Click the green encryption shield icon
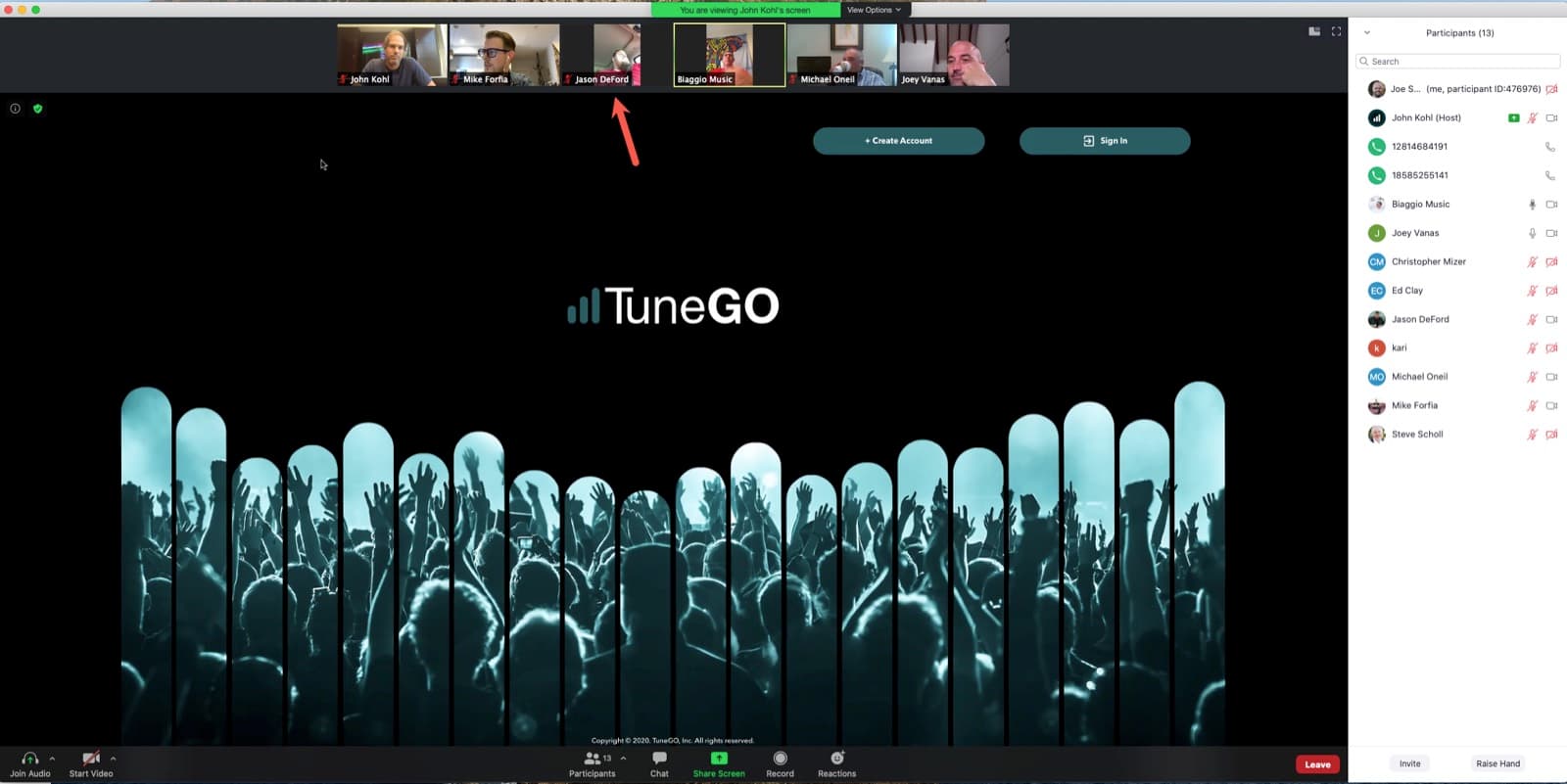The height and width of the screenshot is (784, 1567). tap(37, 109)
